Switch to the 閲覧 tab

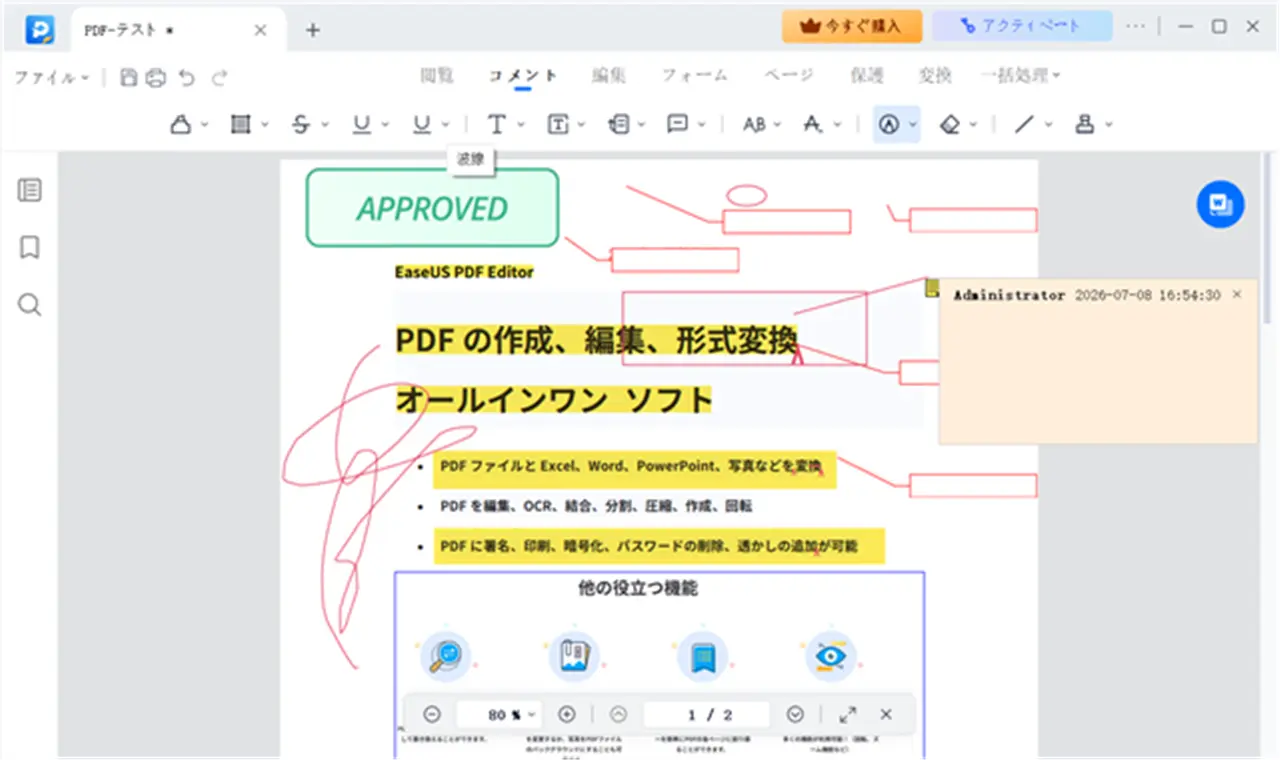coord(437,76)
